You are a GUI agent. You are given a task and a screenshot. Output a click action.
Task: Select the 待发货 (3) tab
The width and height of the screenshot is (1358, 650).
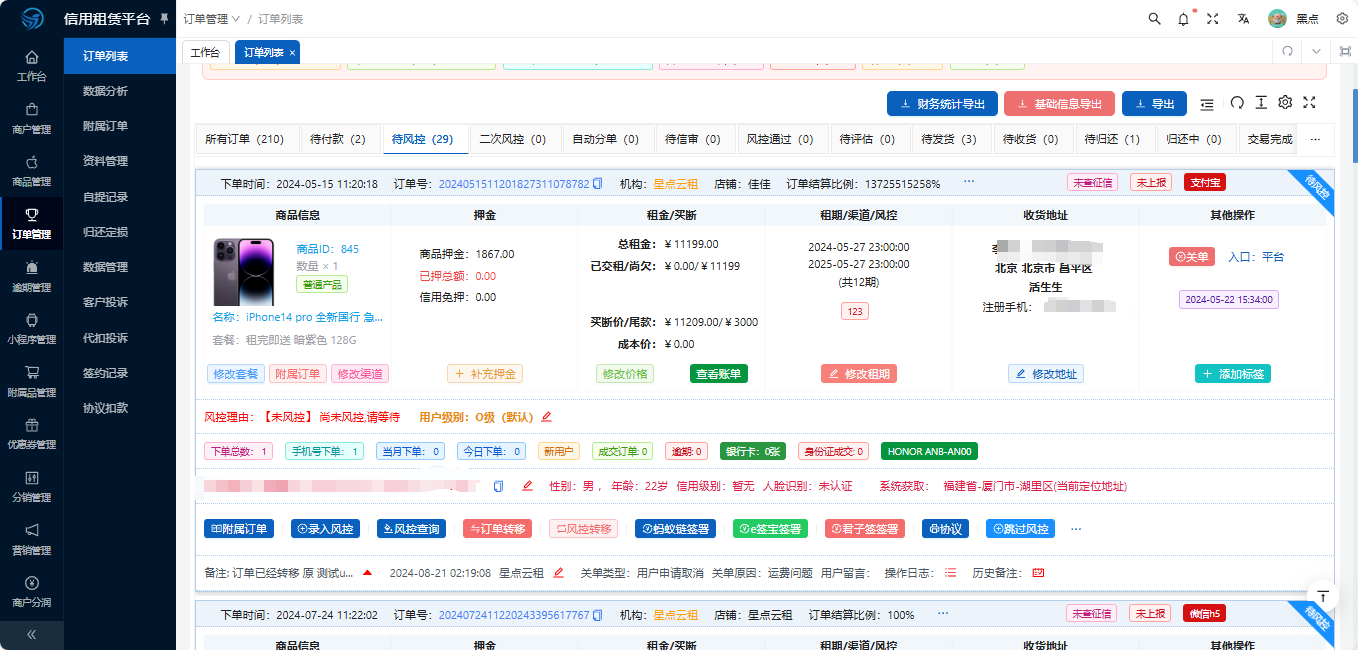(949, 139)
